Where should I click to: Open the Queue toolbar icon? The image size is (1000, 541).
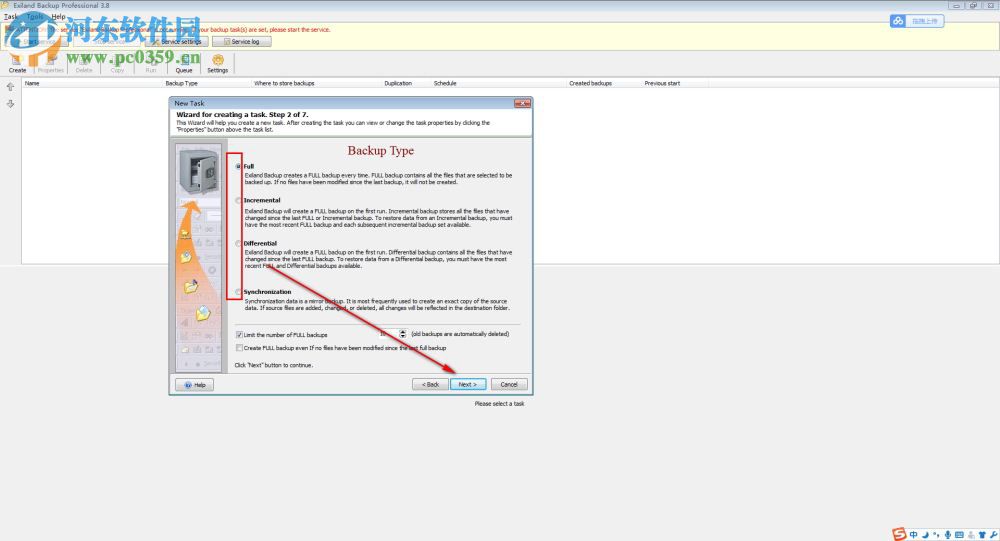[184, 63]
